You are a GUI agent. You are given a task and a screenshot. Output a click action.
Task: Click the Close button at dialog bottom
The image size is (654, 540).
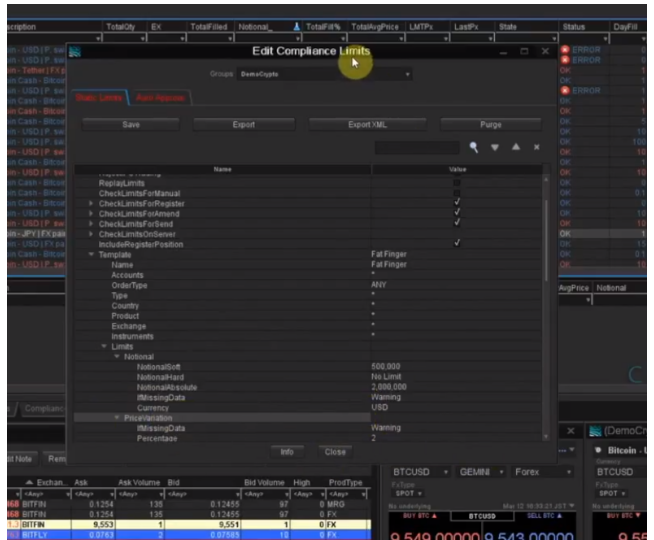tap(335, 452)
